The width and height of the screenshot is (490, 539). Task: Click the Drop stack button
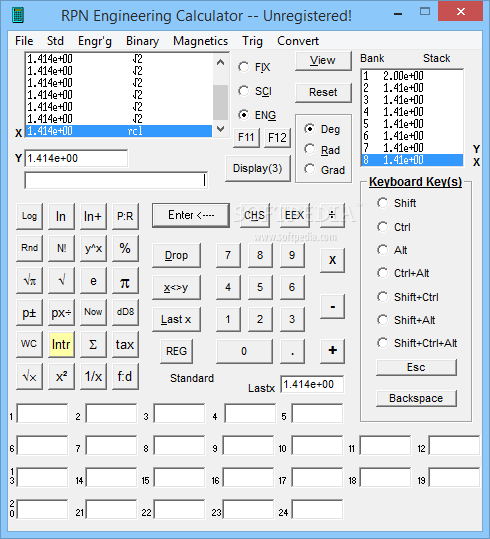pos(176,255)
